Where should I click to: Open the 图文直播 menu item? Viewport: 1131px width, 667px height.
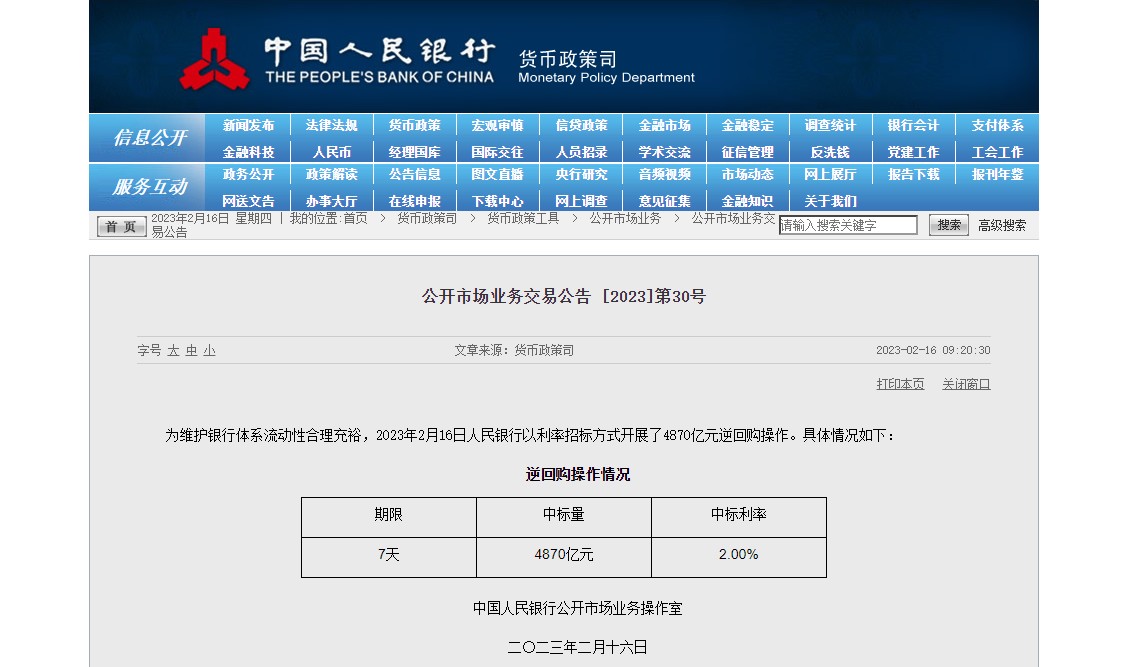(x=498, y=175)
